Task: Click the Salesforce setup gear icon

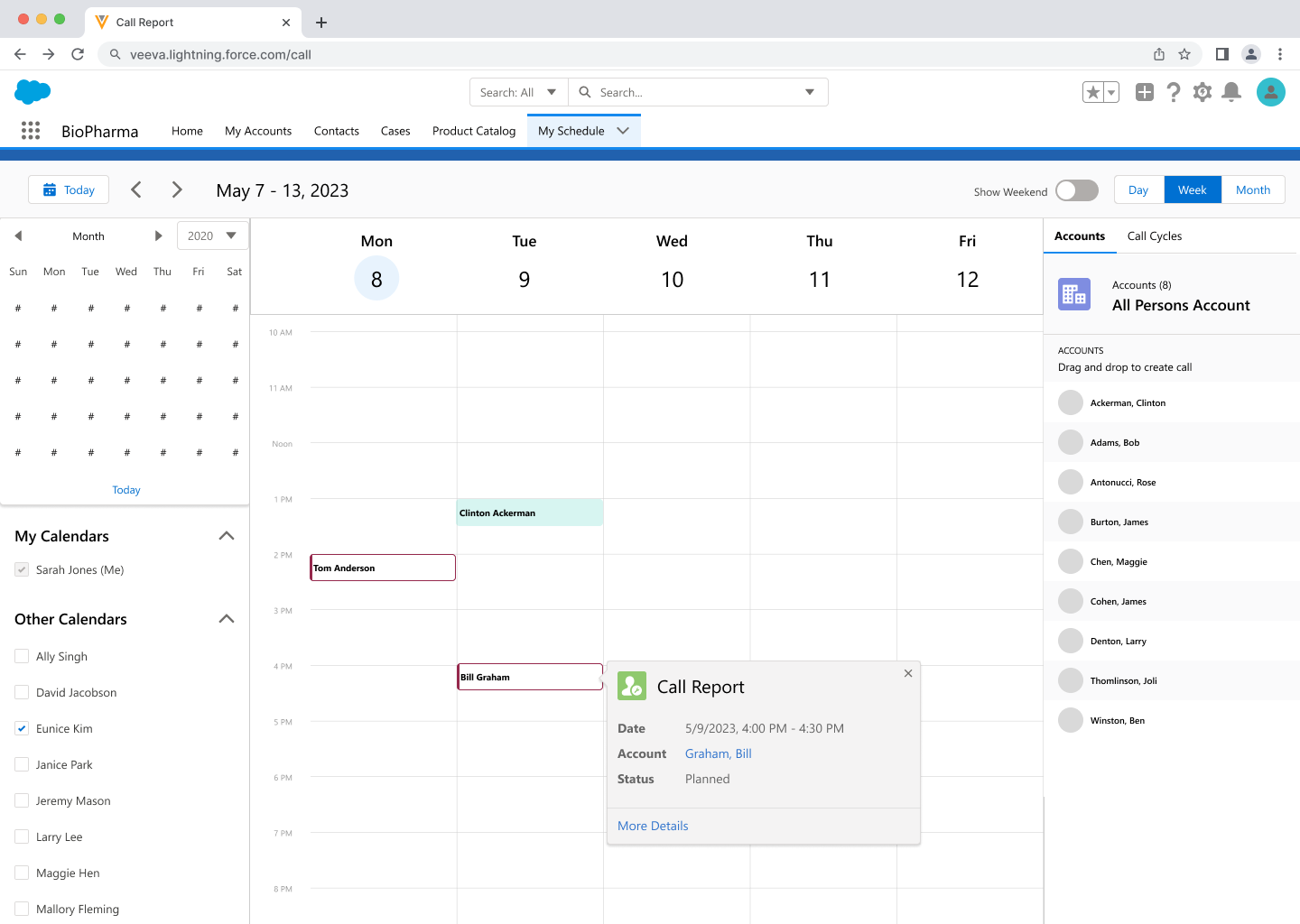Action: pyautogui.click(x=1202, y=92)
